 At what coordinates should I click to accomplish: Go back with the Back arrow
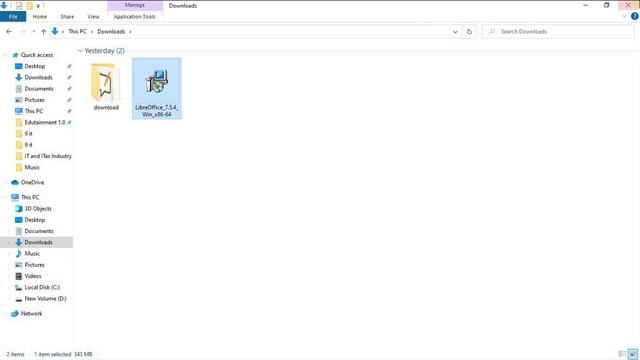(x=9, y=31)
